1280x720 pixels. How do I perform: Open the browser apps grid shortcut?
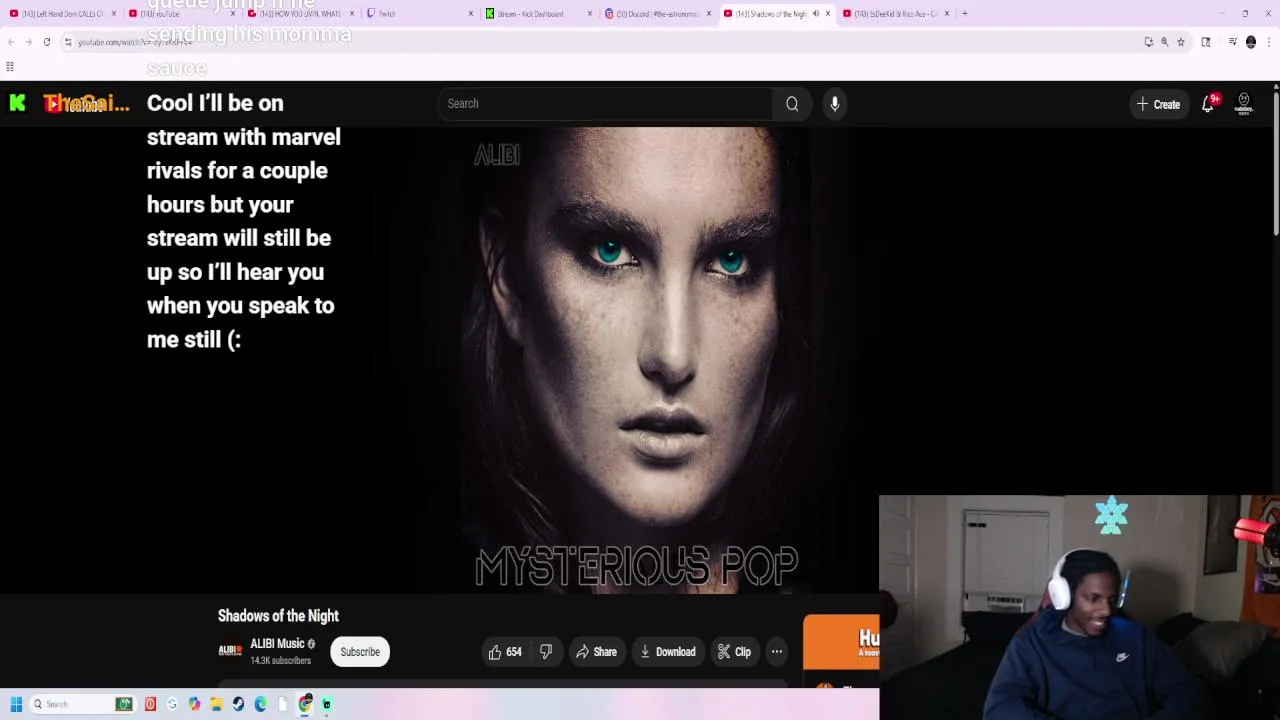pyautogui.click(x=10, y=67)
